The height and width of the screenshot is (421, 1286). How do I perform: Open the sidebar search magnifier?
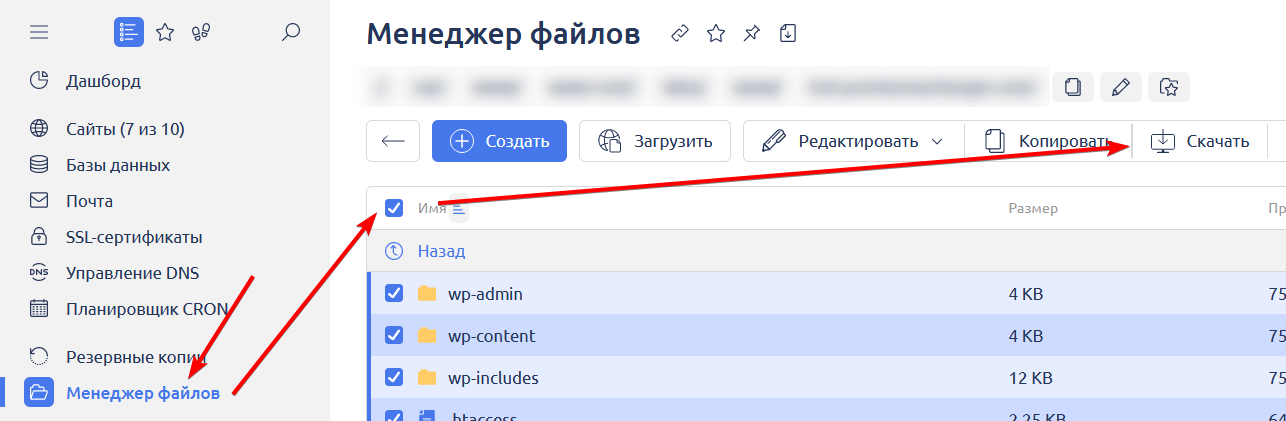coord(291,33)
